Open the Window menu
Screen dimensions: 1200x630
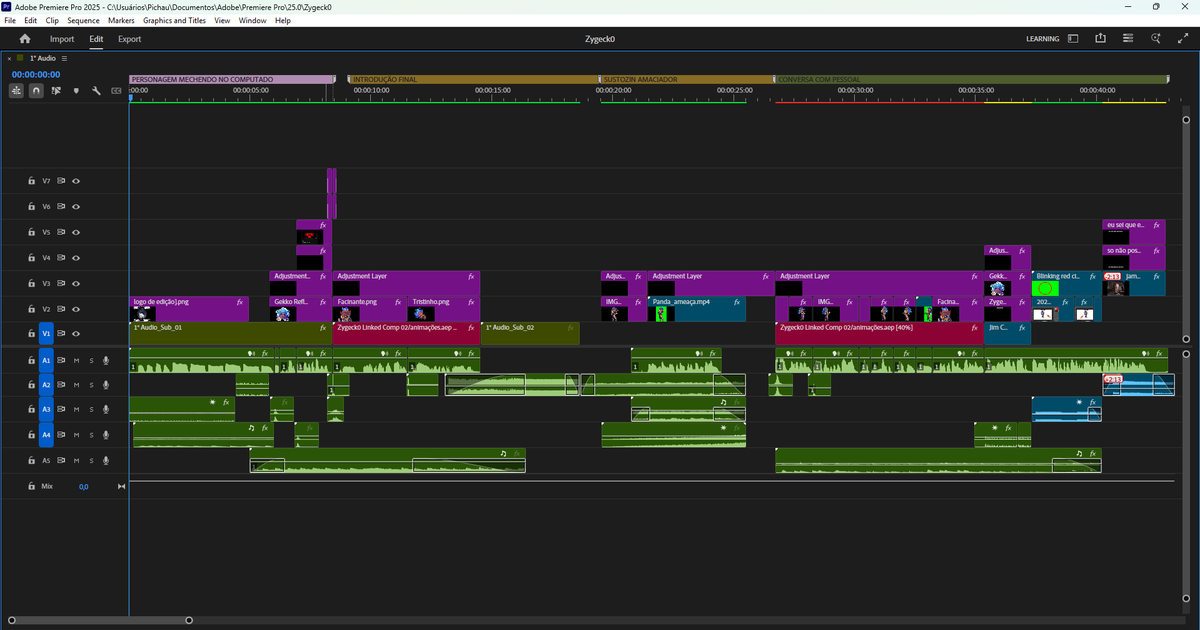(253, 20)
